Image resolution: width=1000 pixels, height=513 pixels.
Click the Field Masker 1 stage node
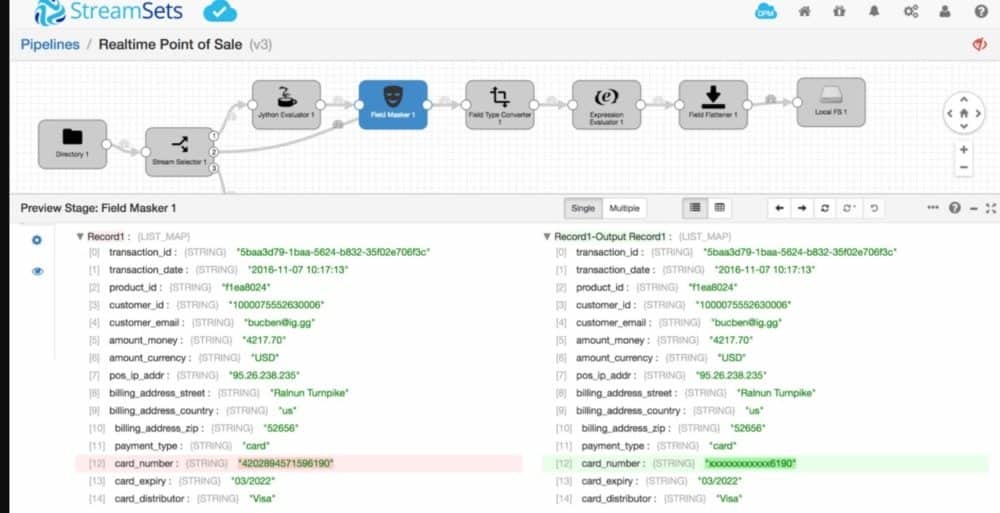(393, 105)
